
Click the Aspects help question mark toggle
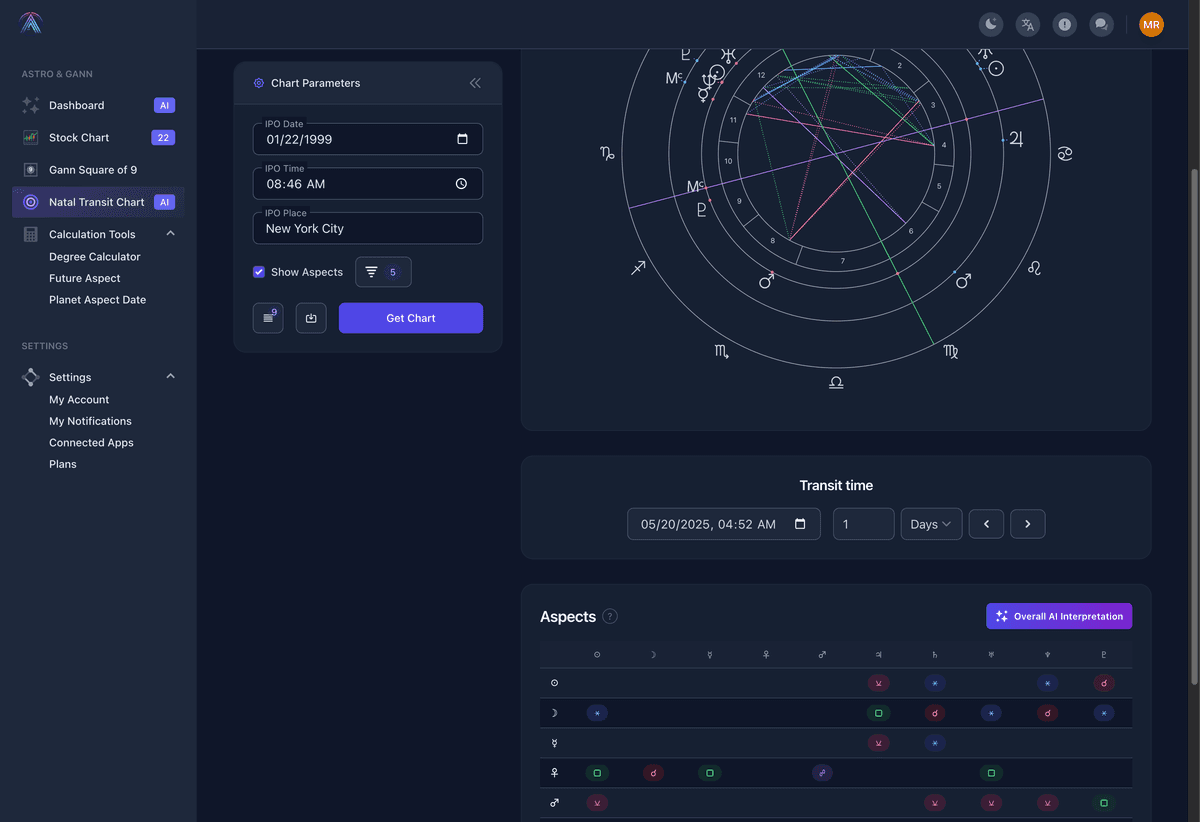pyautogui.click(x=610, y=616)
